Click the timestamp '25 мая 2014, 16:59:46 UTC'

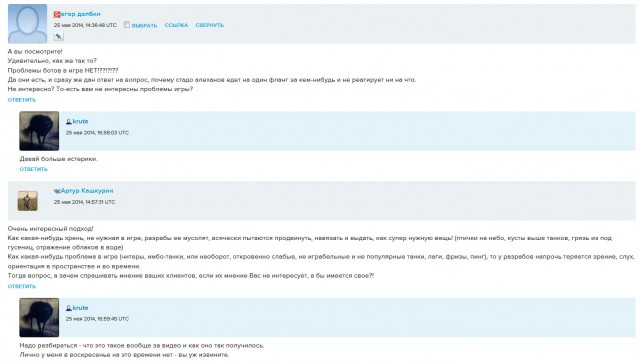pyautogui.click(x=97, y=319)
